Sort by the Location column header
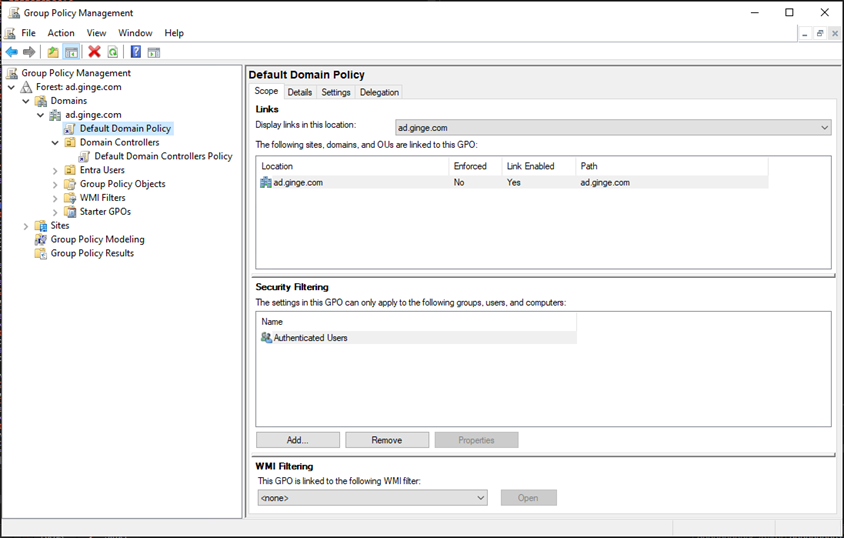The height and width of the screenshot is (538, 844). (353, 166)
